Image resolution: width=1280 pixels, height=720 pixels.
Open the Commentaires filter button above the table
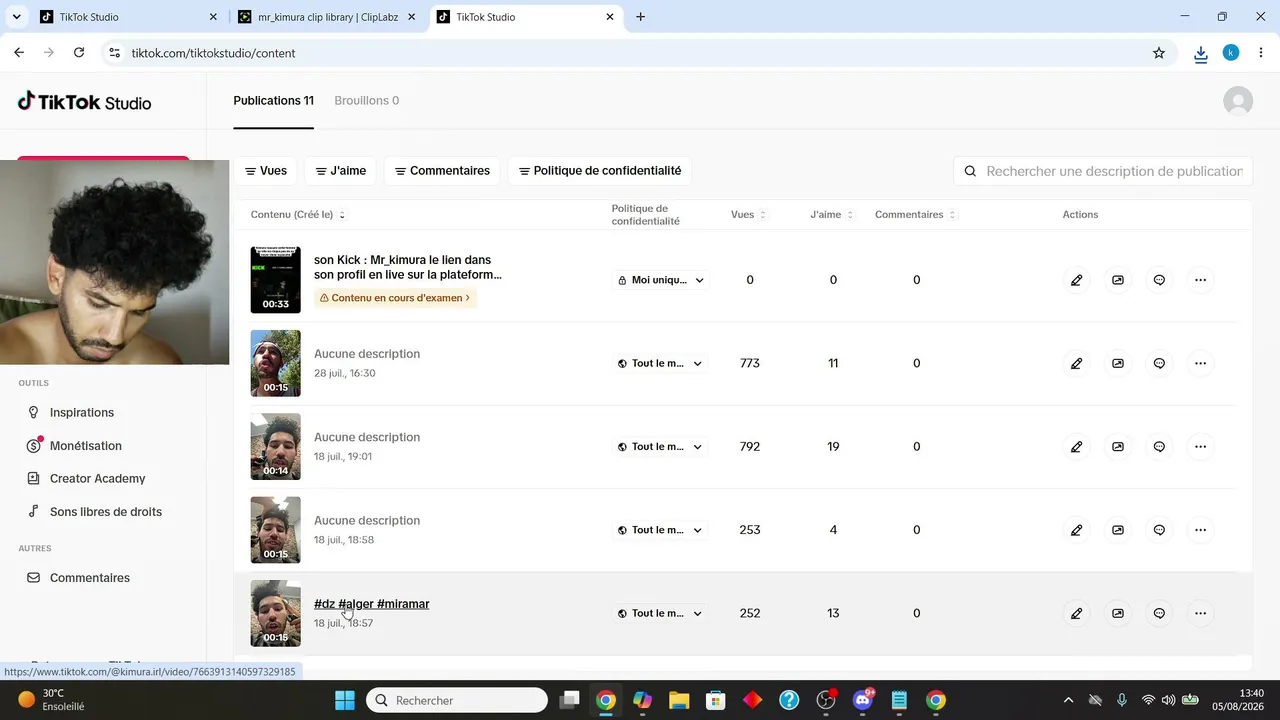pos(442,171)
